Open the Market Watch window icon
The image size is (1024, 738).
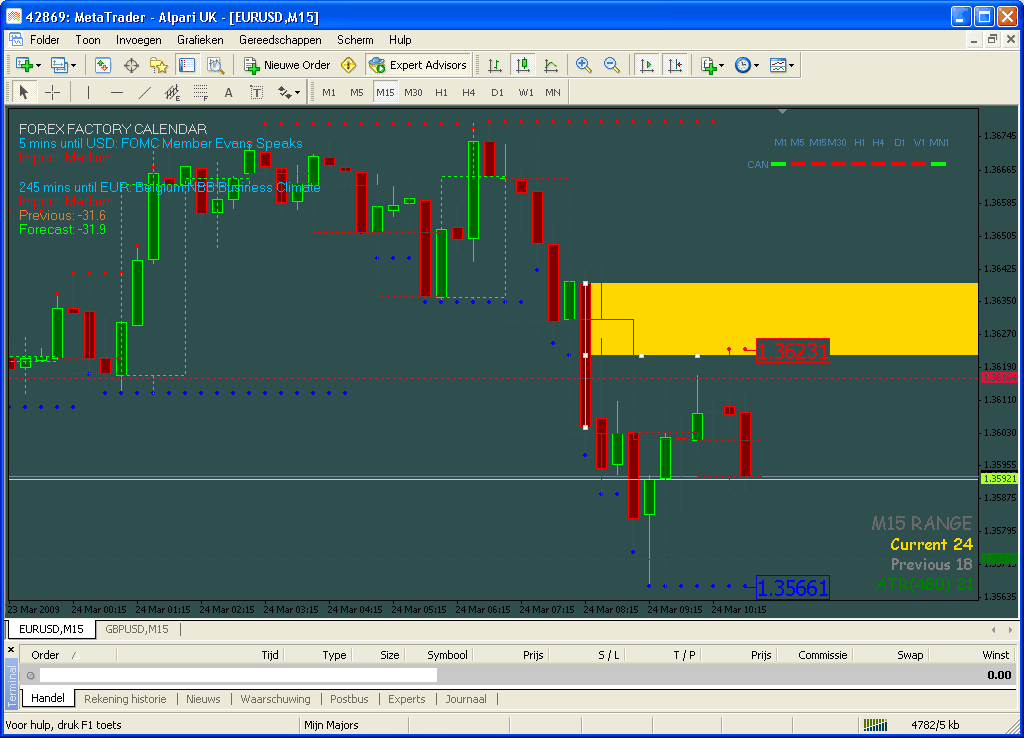[103, 65]
